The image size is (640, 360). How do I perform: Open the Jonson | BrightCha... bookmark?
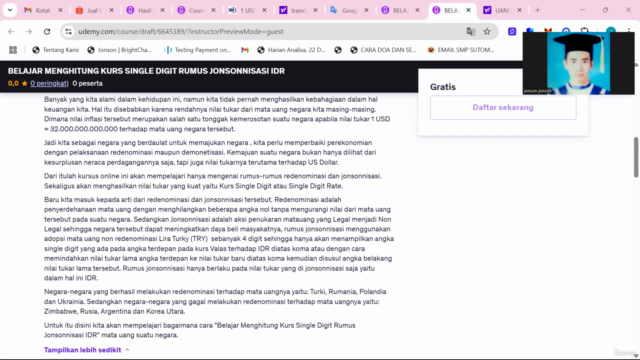pos(120,50)
